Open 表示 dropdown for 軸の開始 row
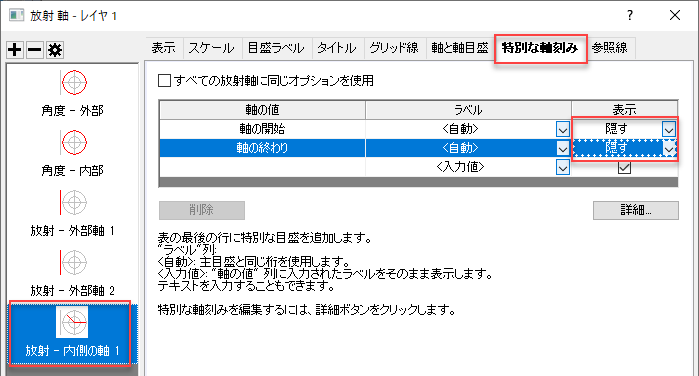Image resolution: width=699 pixels, height=376 pixels. (x=669, y=129)
